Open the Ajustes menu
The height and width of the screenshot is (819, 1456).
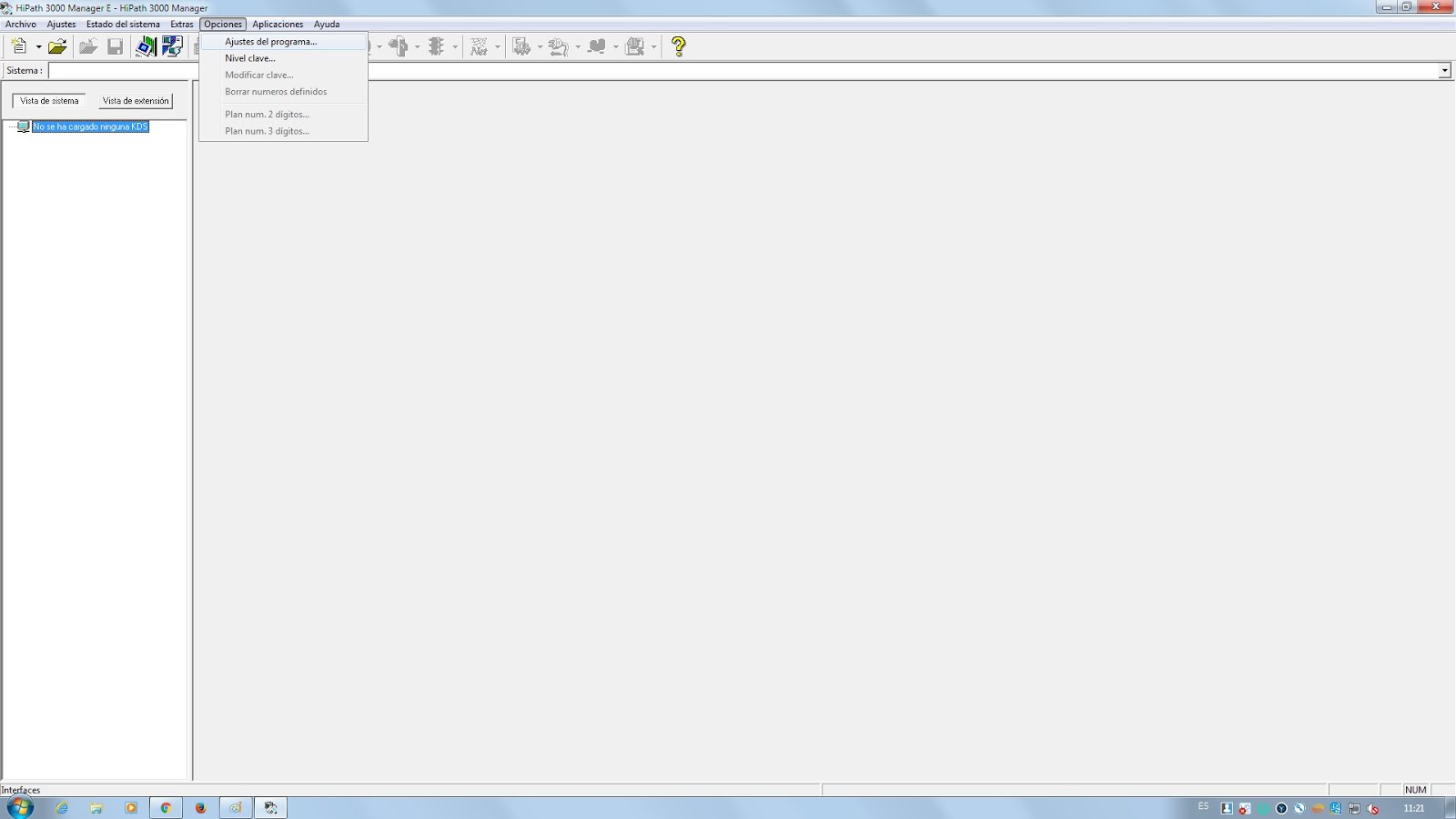[x=62, y=25]
